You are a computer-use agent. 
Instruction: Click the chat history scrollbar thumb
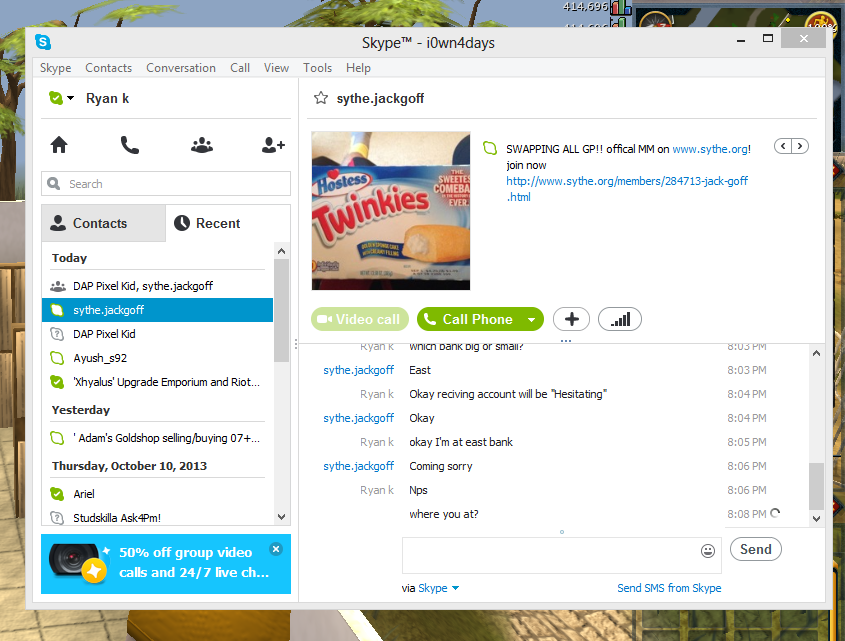pos(816,486)
